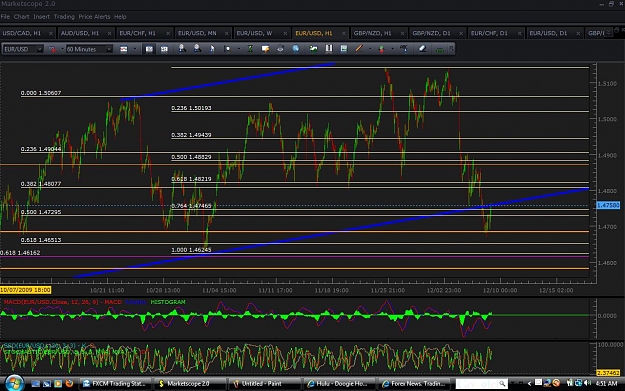
Task: Click the 0.618 1.46162 Fibonacci label
Action: (20, 253)
